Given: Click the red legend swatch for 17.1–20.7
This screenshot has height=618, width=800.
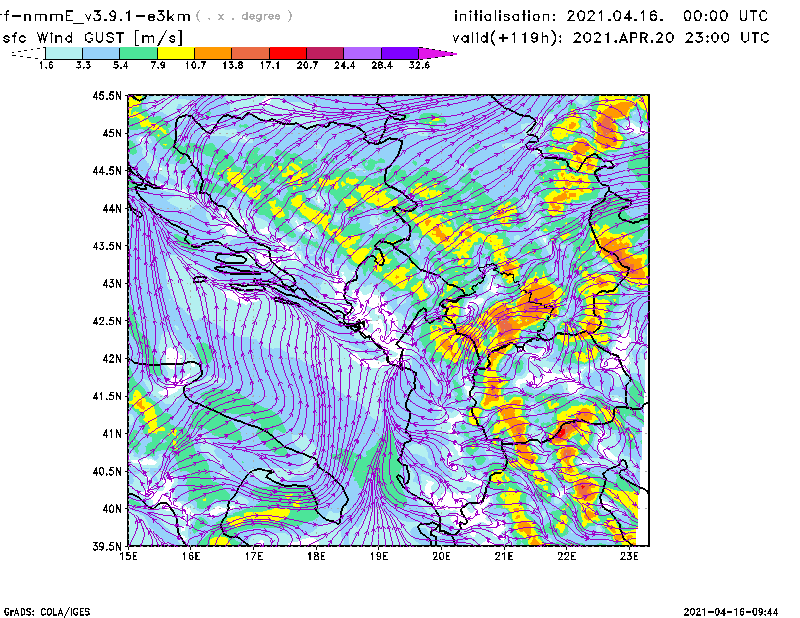Looking at the screenshot, I should tap(288, 53).
